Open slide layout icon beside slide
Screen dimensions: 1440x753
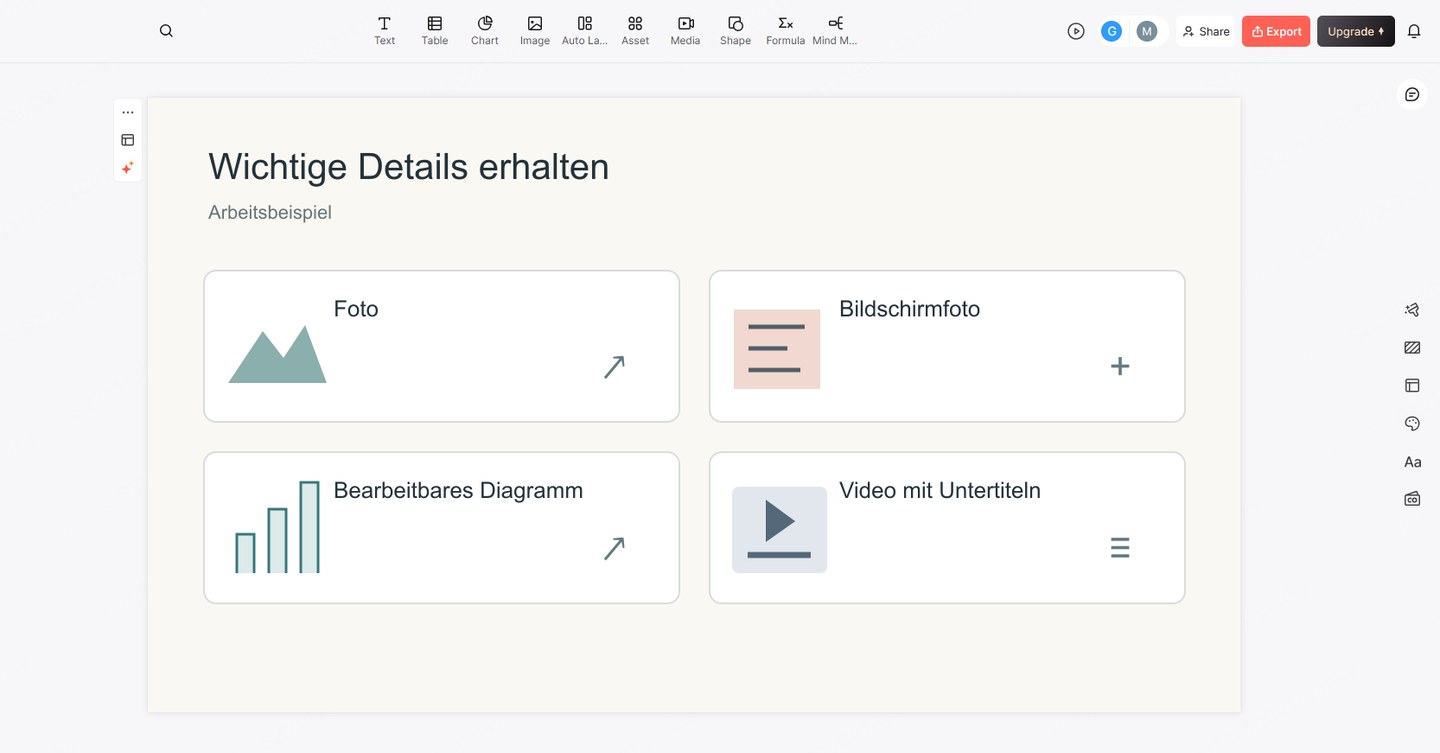point(128,140)
